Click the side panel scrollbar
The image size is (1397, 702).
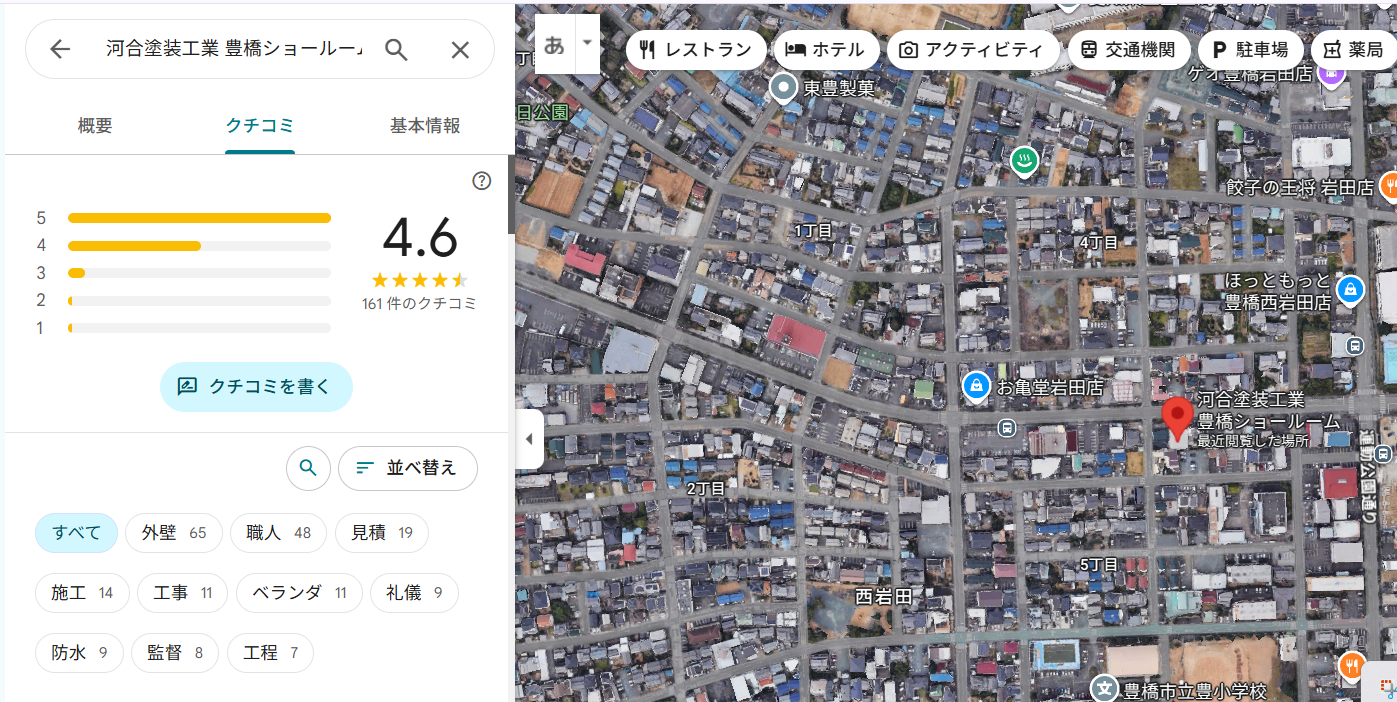tap(512, 195)
